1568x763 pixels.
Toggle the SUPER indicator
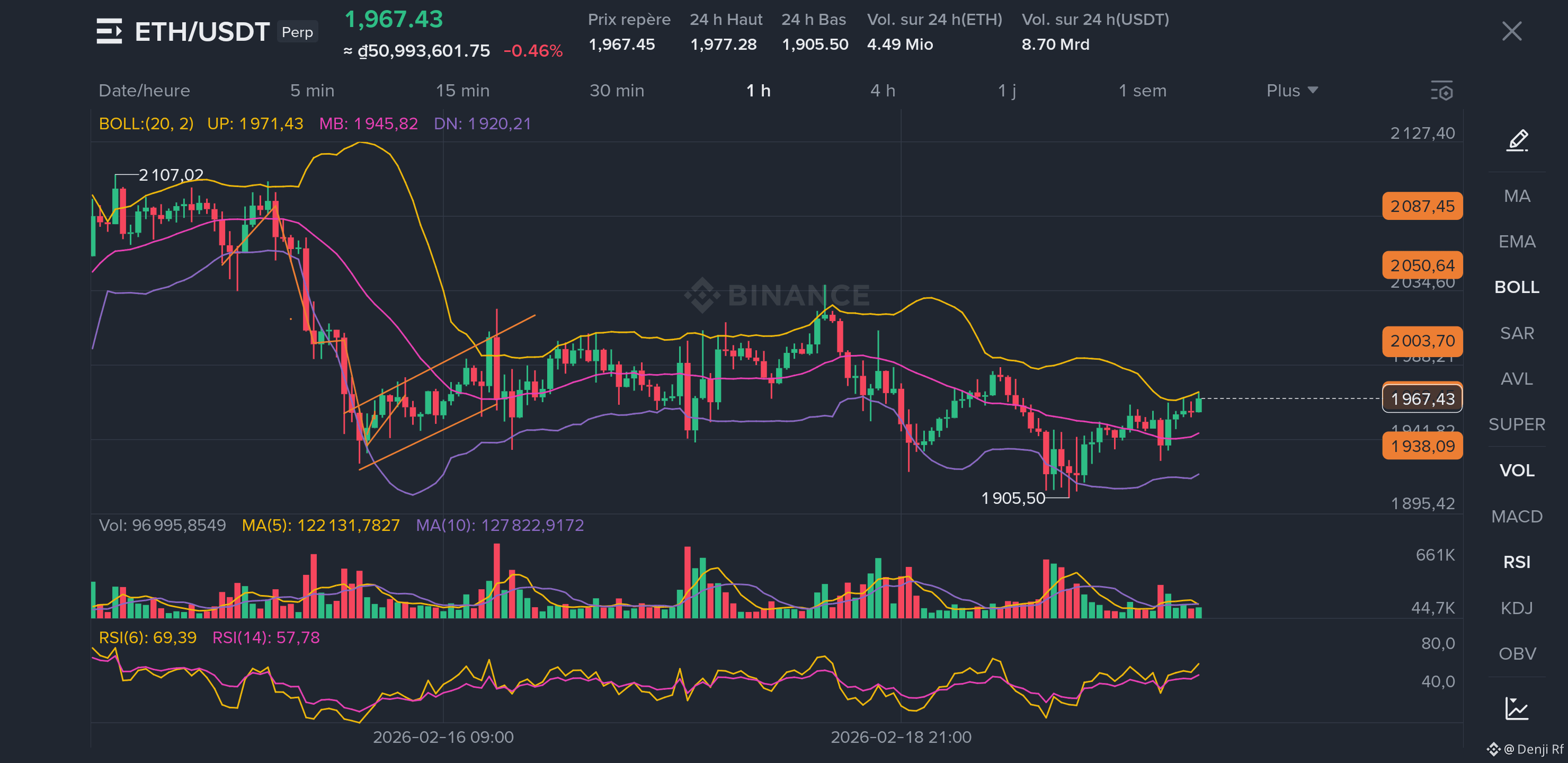click(x=1517, y=424)
